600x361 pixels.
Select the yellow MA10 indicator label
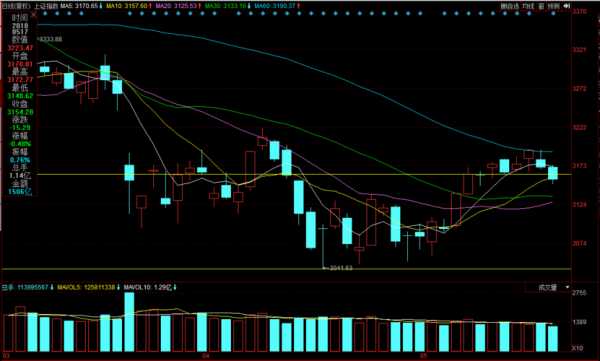(x=128, y=6)
